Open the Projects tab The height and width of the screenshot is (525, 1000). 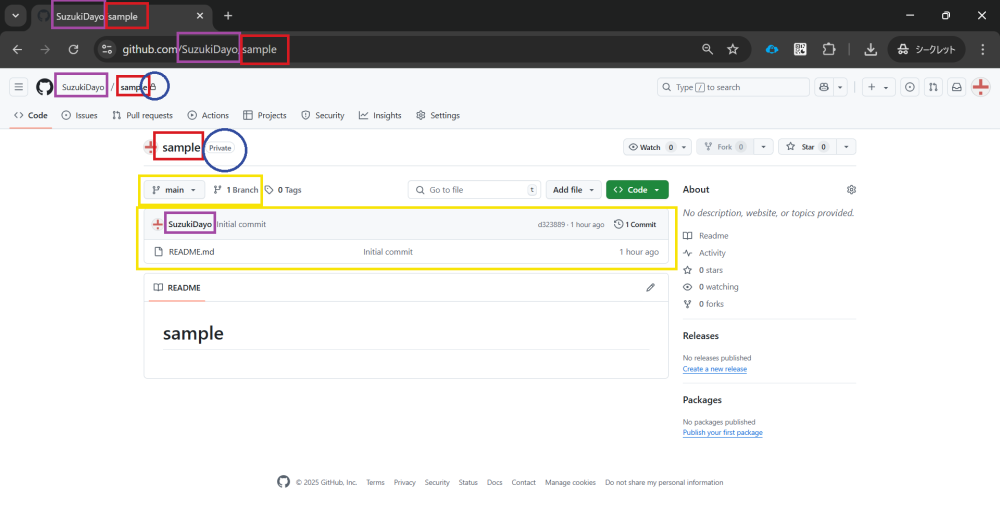point(265,115)
